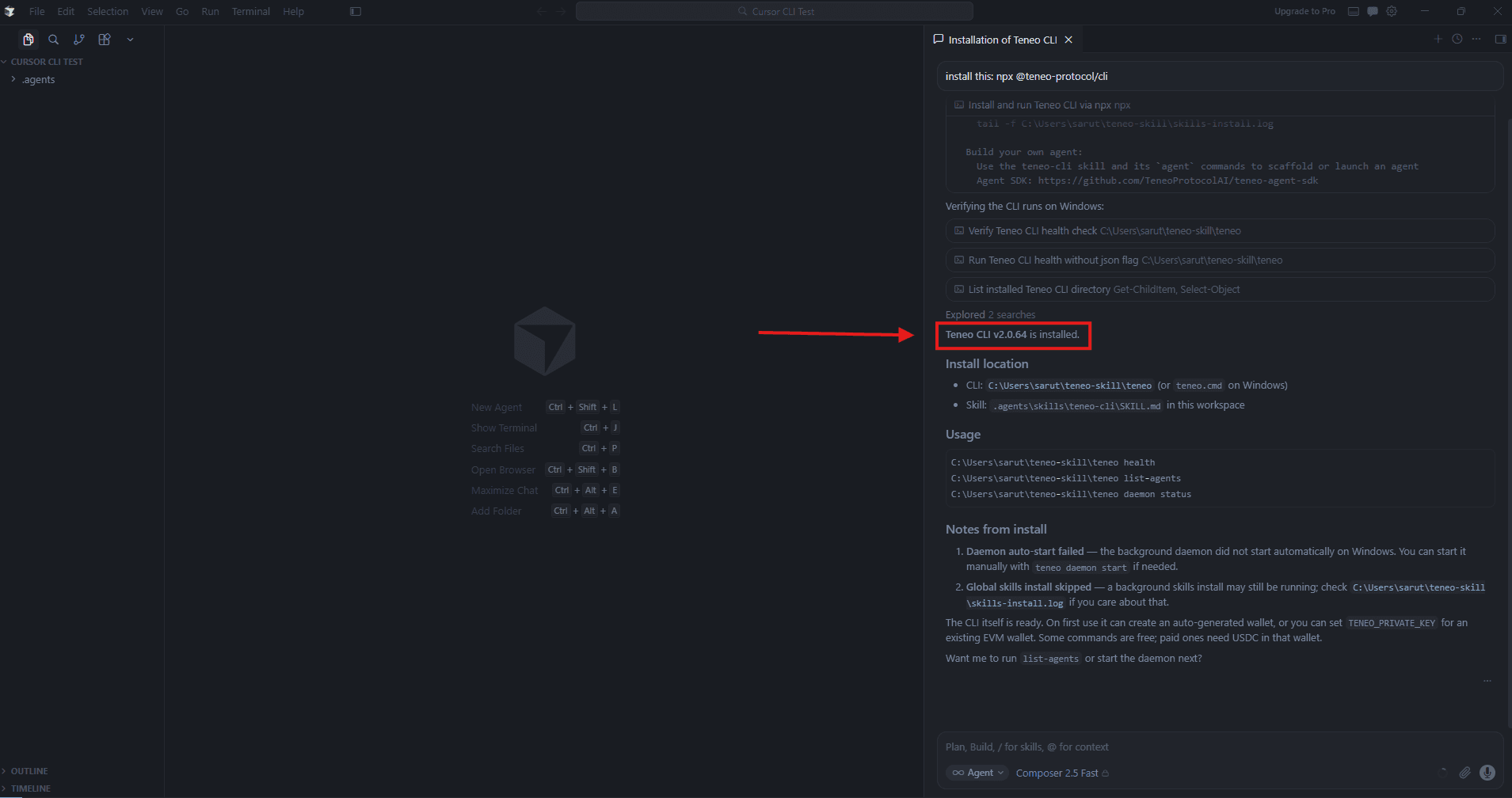Image resolution: width=1512 pixels, height=798 pixels.
Task: Expand 'Verify Teneo CLI health check' step
Action: pos(1220,231)
